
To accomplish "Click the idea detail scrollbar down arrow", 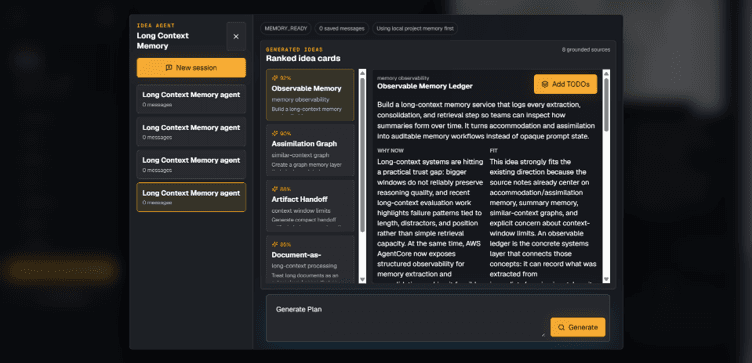I will 606,280.
